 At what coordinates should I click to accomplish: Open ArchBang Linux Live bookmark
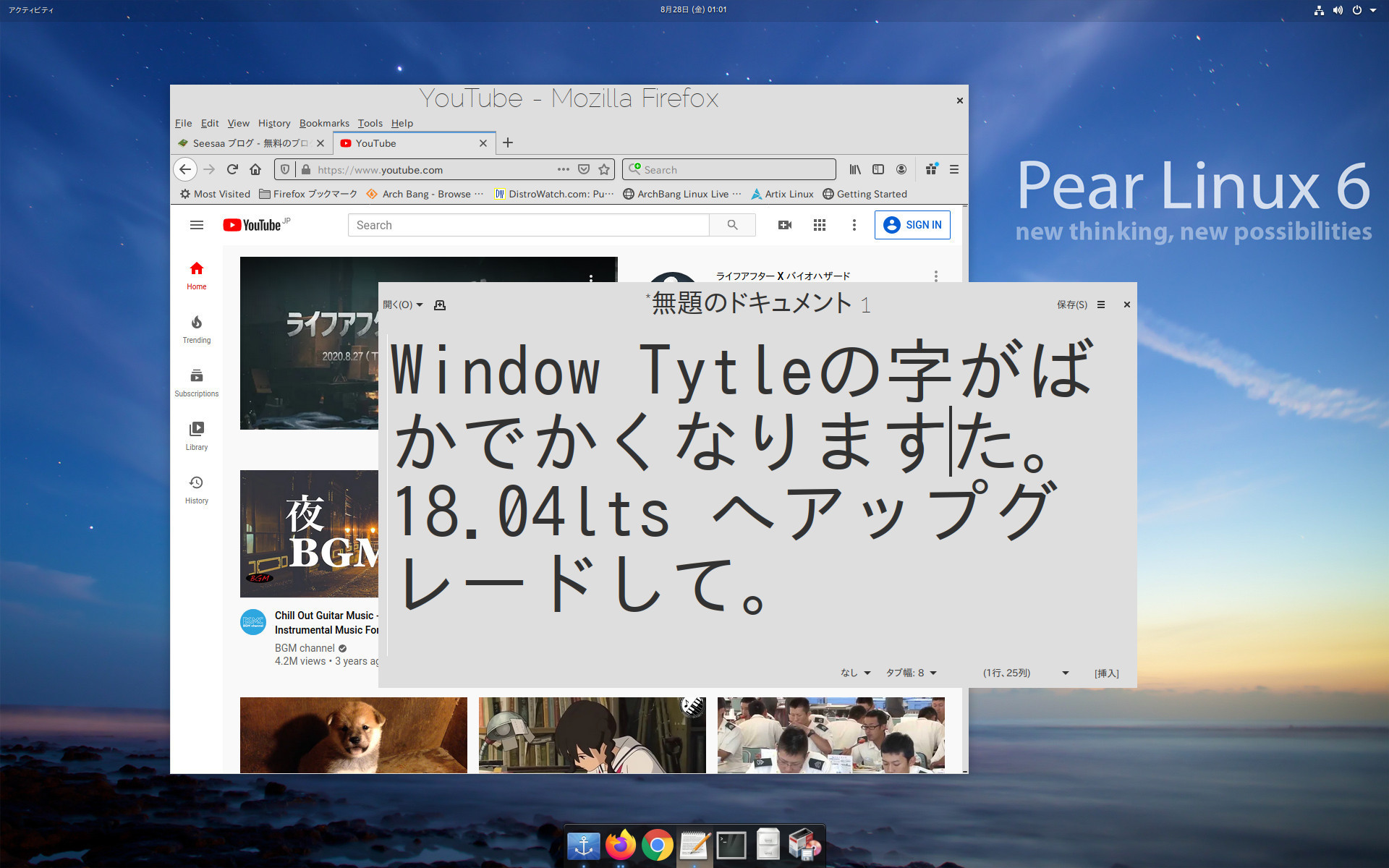[682, 194]
